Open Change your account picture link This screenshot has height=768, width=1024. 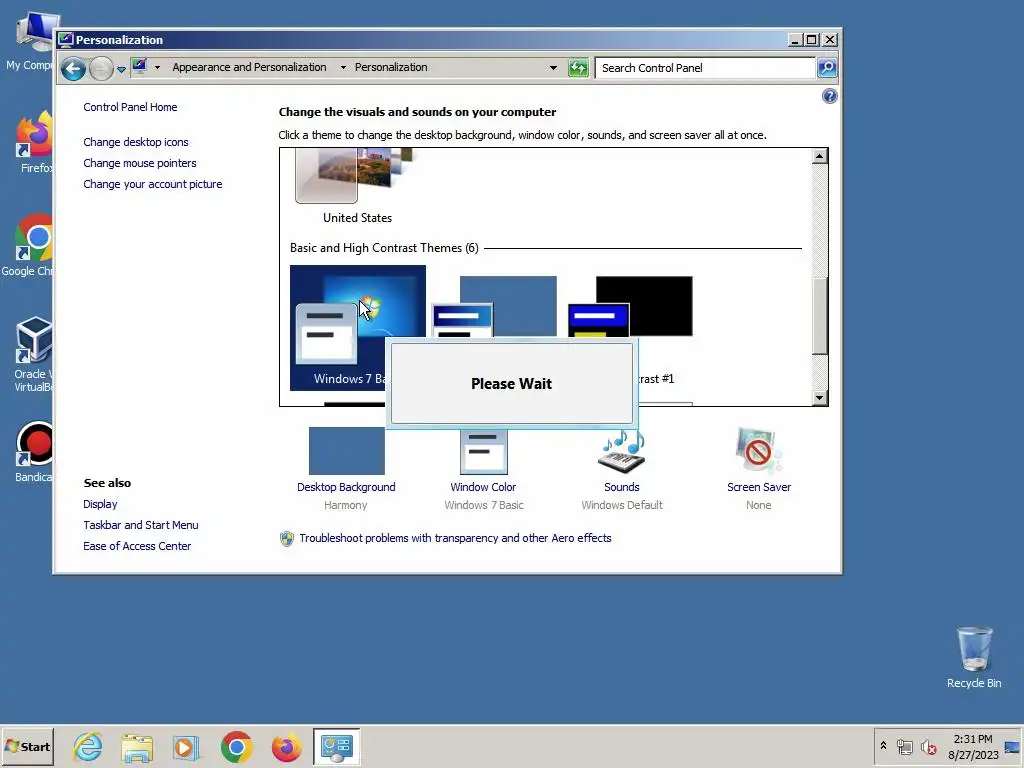(153, 184)
